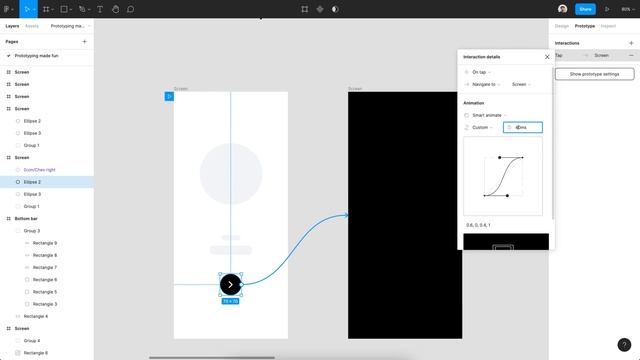Click the Icon/Chev right component icon

(18, 170)
